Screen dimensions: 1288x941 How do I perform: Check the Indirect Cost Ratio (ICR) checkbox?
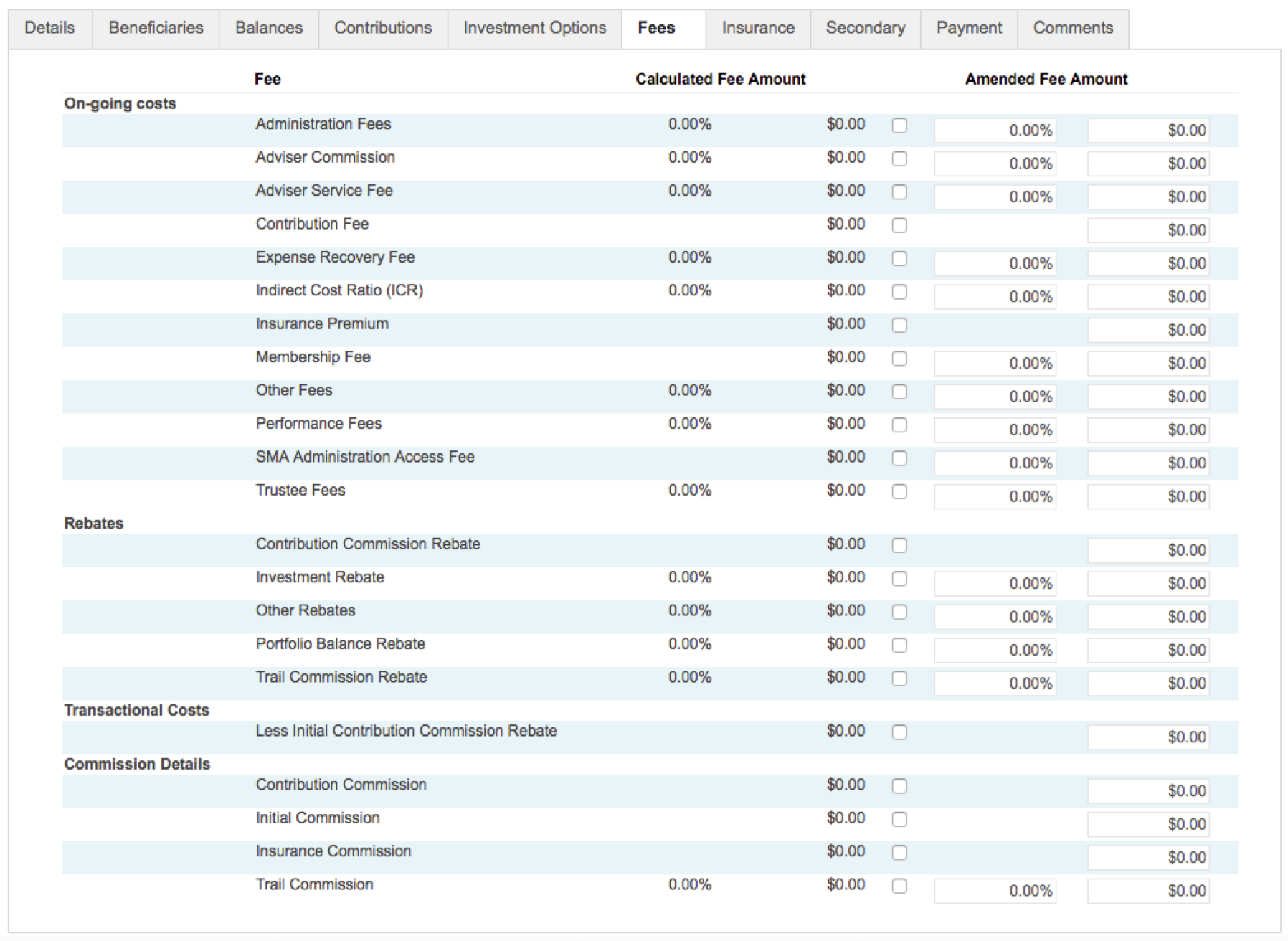[x=899, y=292]
